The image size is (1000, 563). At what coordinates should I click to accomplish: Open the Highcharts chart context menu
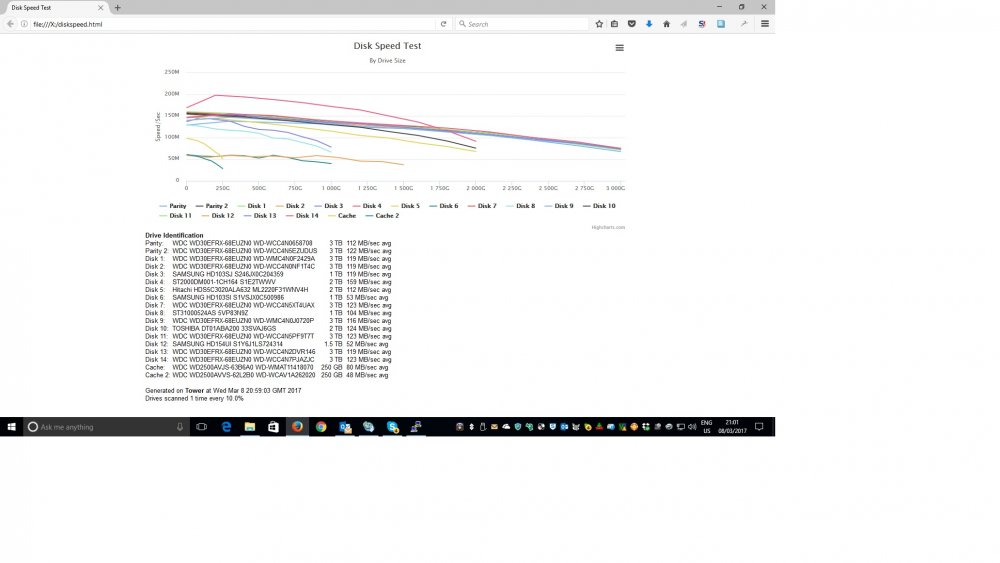[619, 48]
